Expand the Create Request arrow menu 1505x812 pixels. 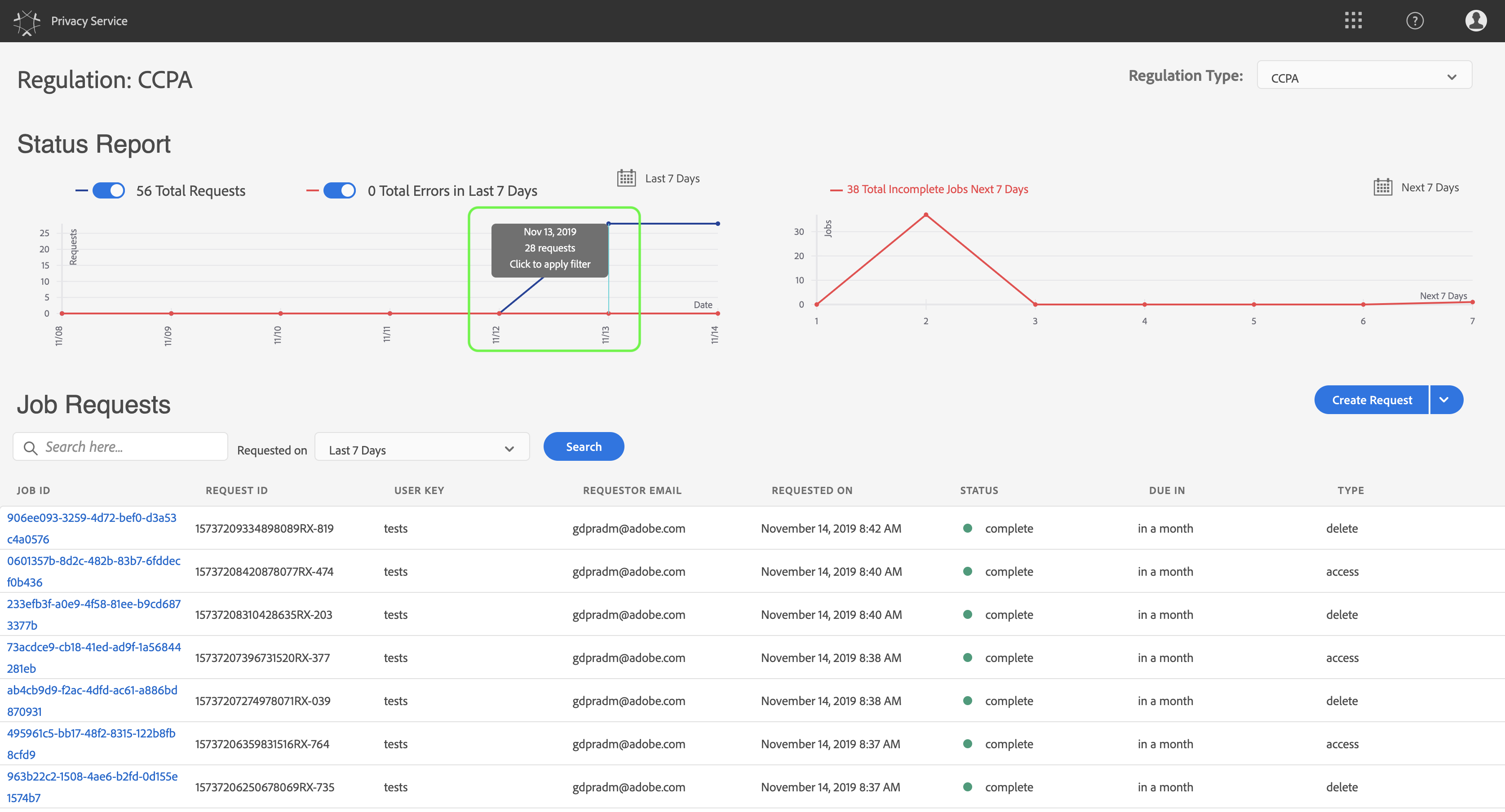click(x=1444, y=400)
